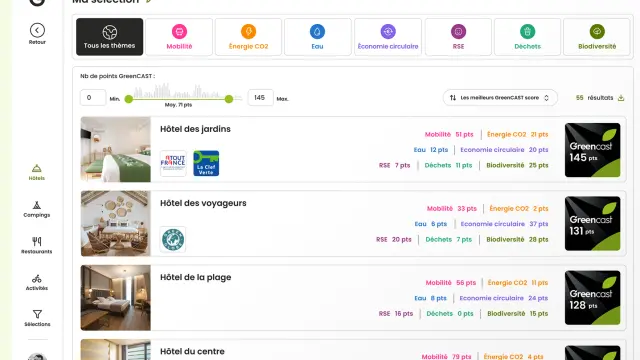Open the Hôtels section in sidebar
This screenshot has width=640, height=360.
tap(37, 172)
